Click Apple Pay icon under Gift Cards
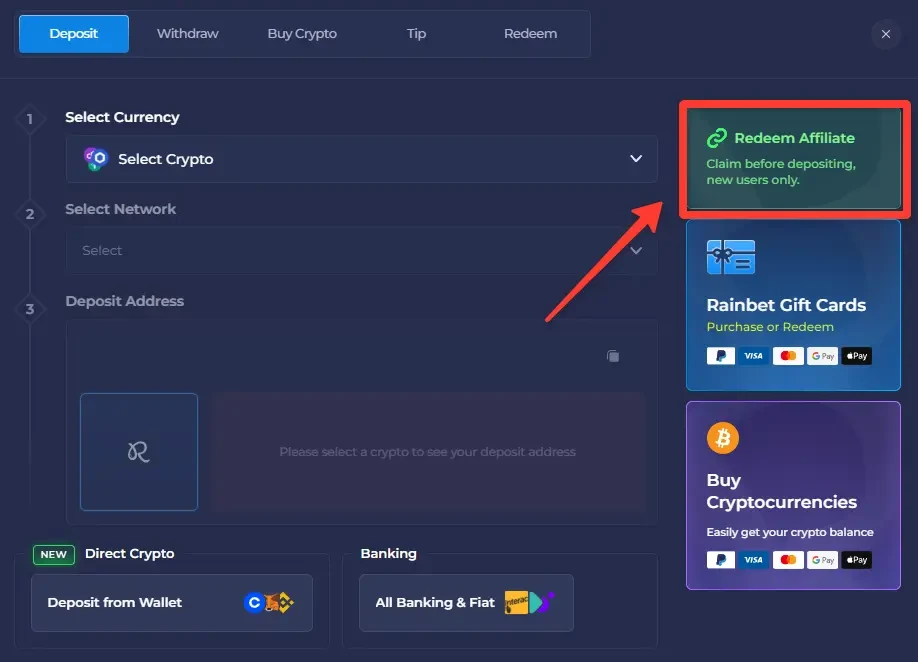The width and height of the screenshot is (918, 662). click(857, 356)
